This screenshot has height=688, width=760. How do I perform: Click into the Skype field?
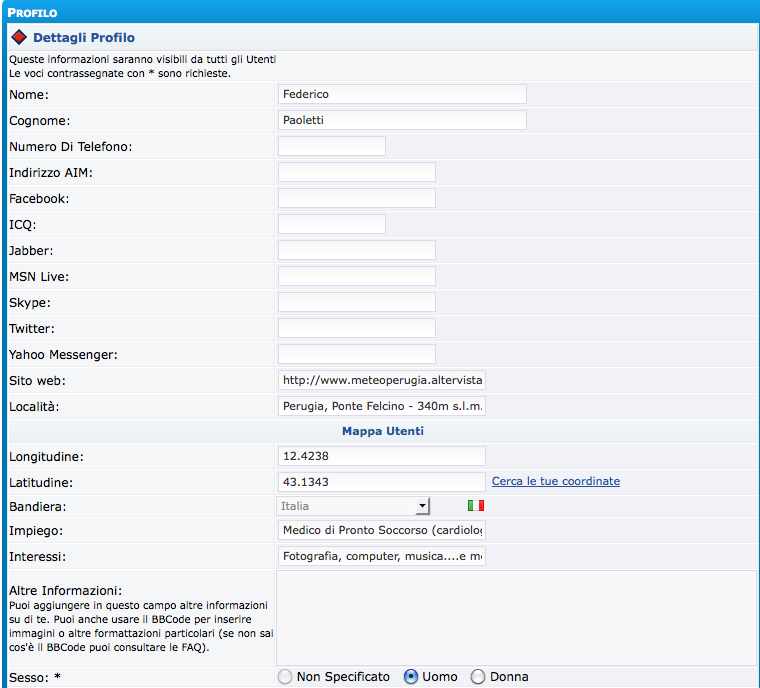coord(356,302)
